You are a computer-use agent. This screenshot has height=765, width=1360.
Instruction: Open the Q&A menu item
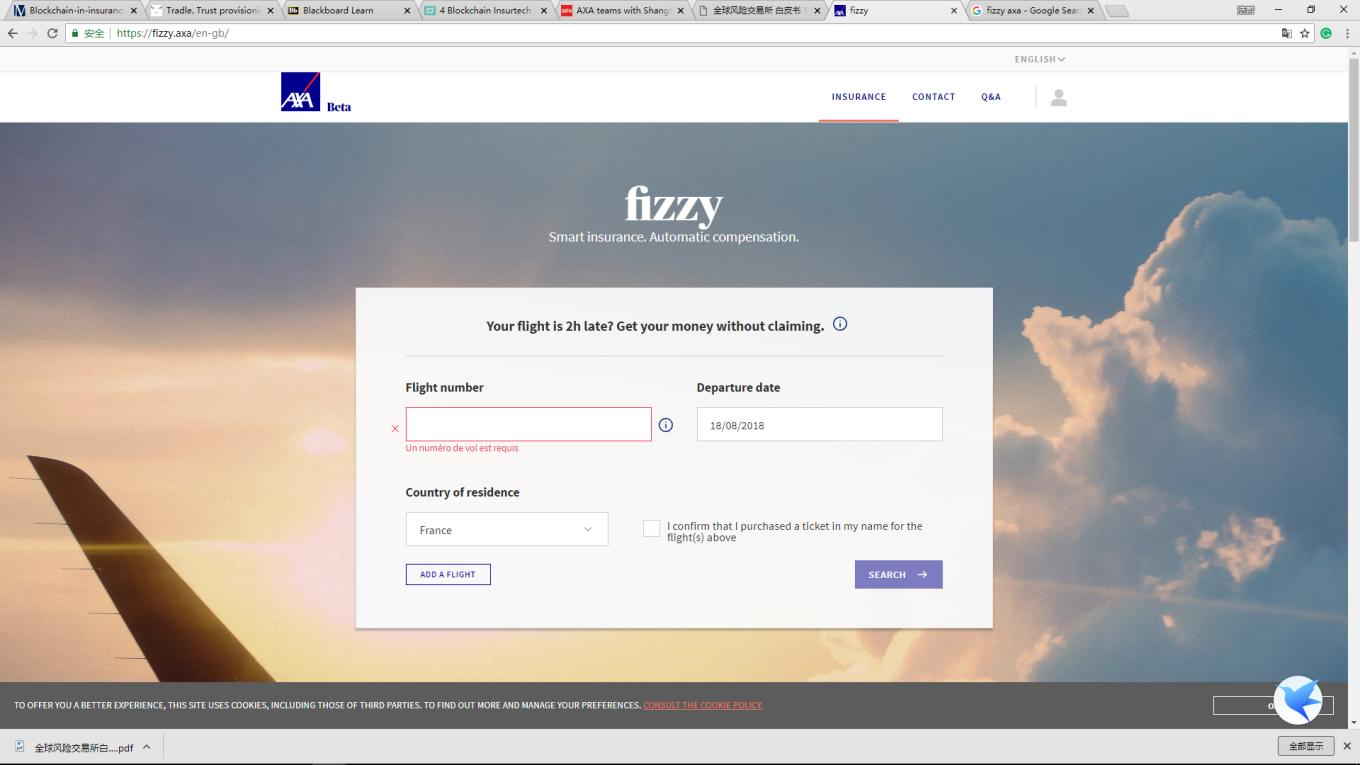point(991,97)
